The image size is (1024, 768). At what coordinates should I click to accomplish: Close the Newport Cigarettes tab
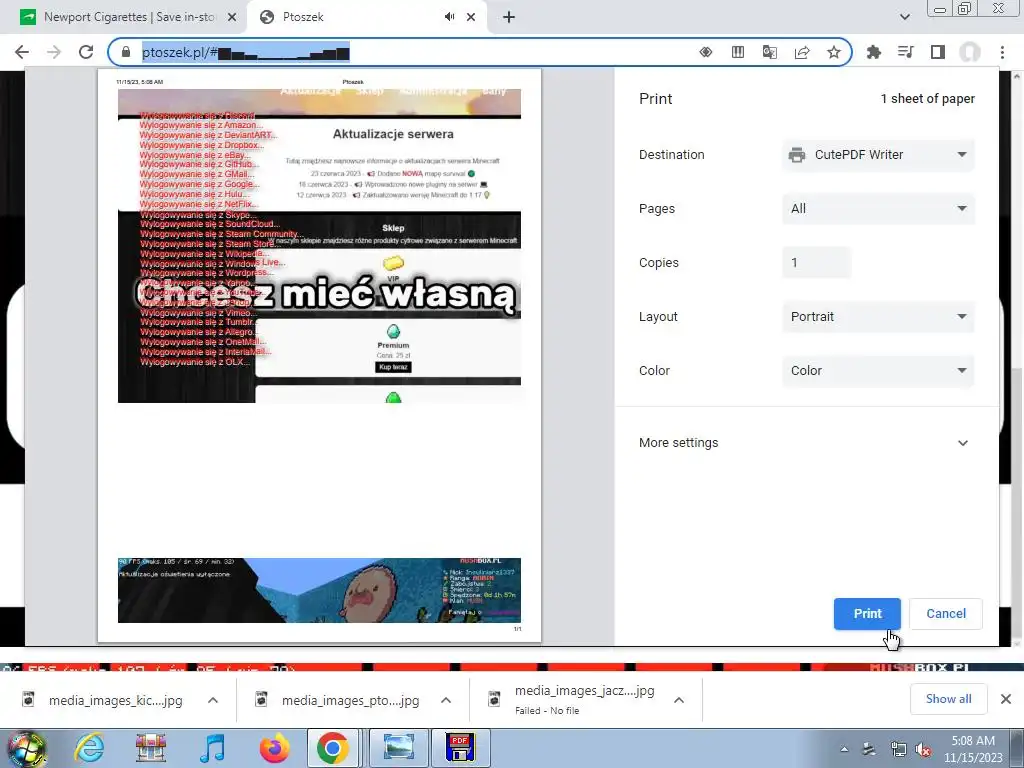(x=232, y=17)
